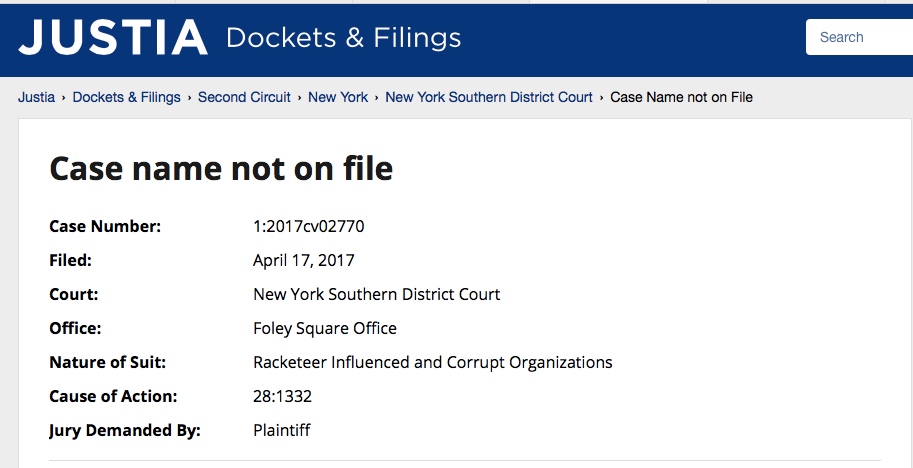This screenshot has height=468, width=913.
Task: Click the 'Jury Demanded By:' label
Action: pyautogui.click(x=125, y=430)
